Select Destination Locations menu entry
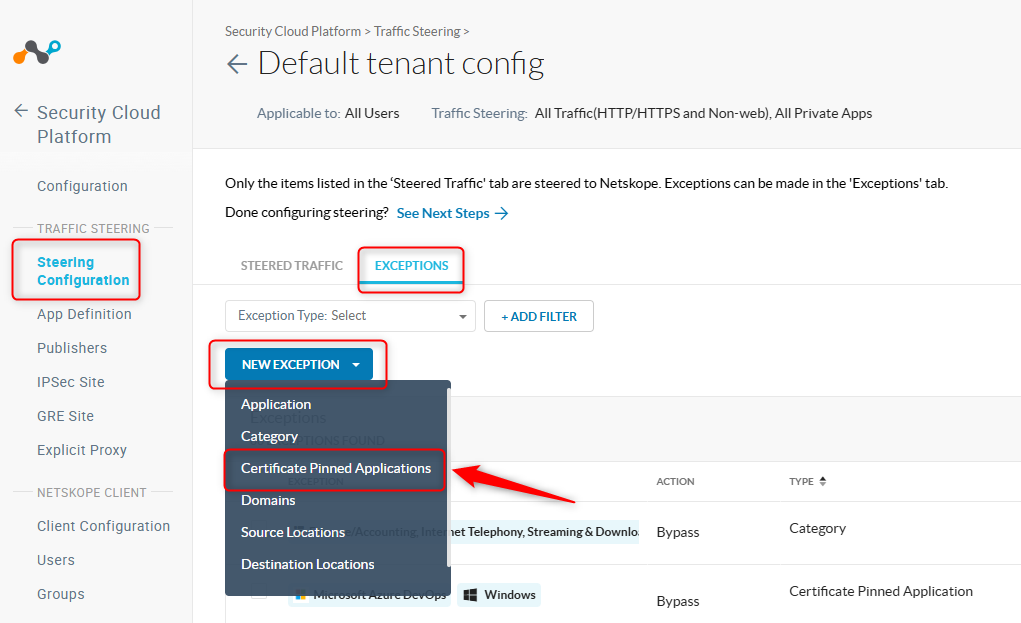This screenshot has height=623, width=1021. [x=307, y=564]
